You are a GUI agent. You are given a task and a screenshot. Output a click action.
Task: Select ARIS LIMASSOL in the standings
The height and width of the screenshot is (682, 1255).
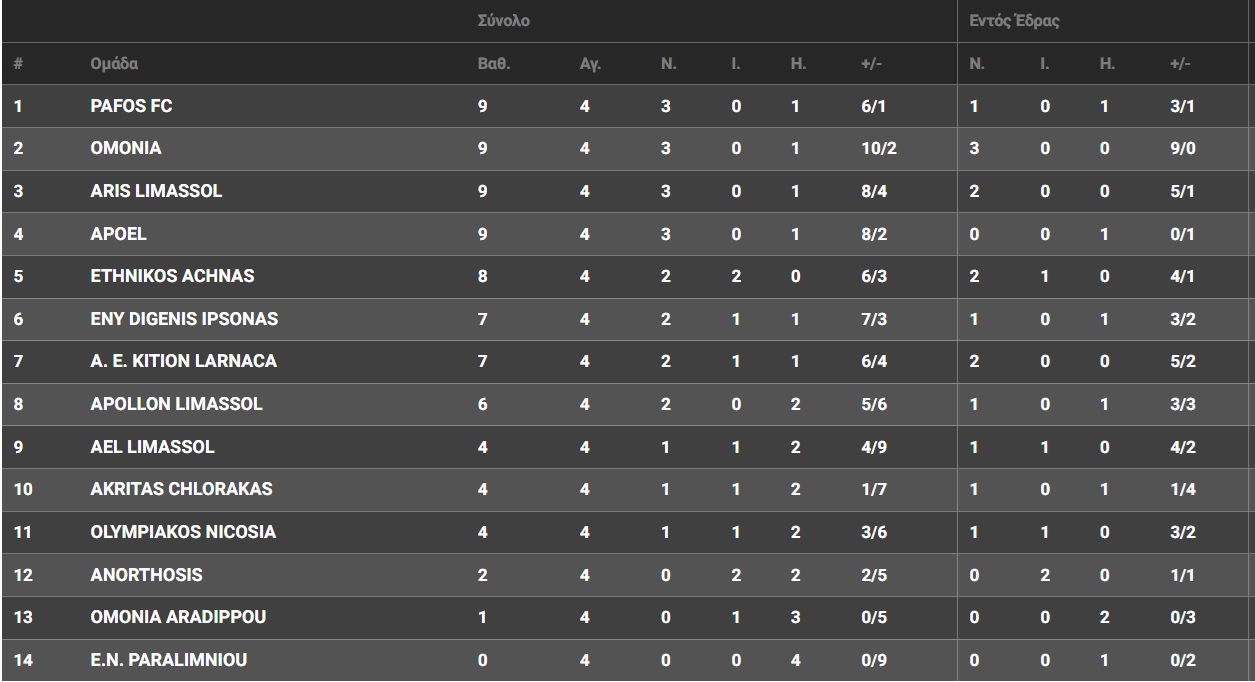(156, 191)
